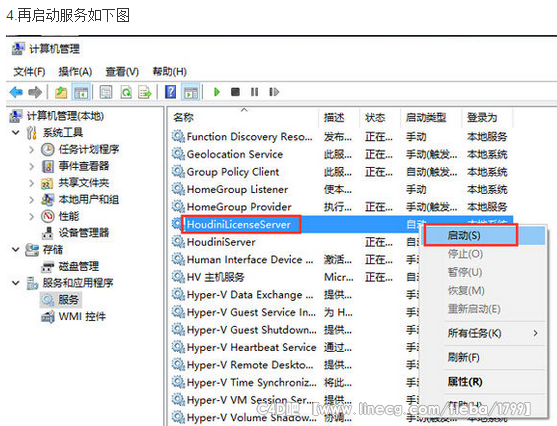Select the Group Policy Client service

(x=233, y=172)
